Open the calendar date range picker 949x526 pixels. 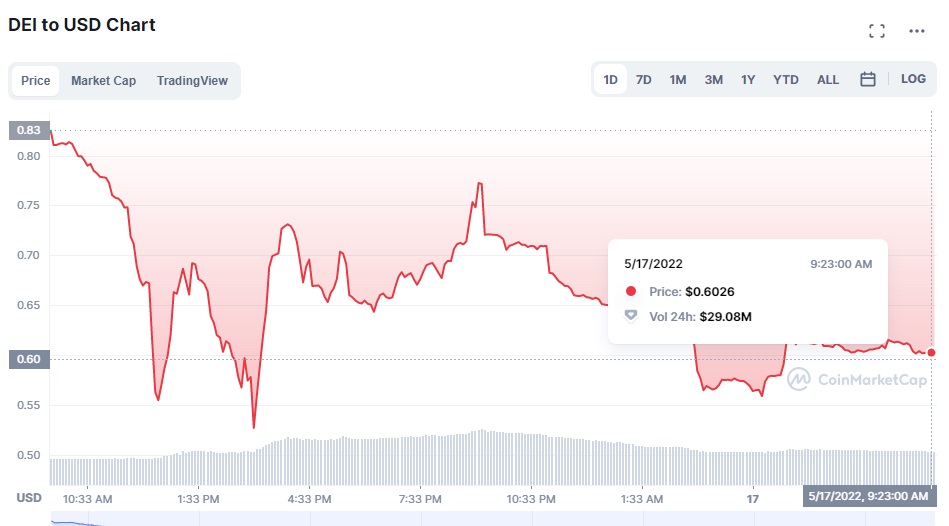[x=868, y=80]
